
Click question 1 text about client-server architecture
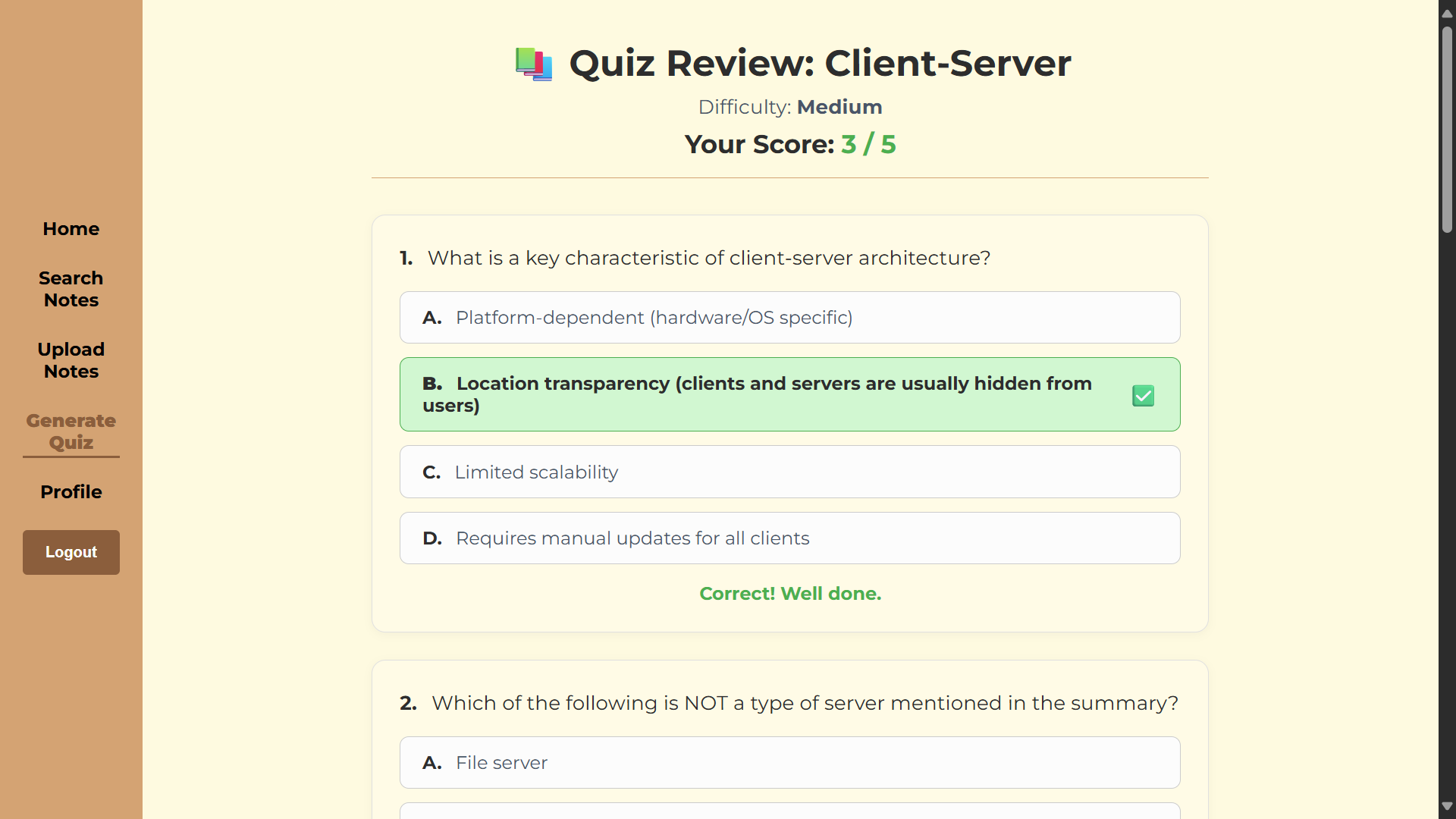pos(708,258)
